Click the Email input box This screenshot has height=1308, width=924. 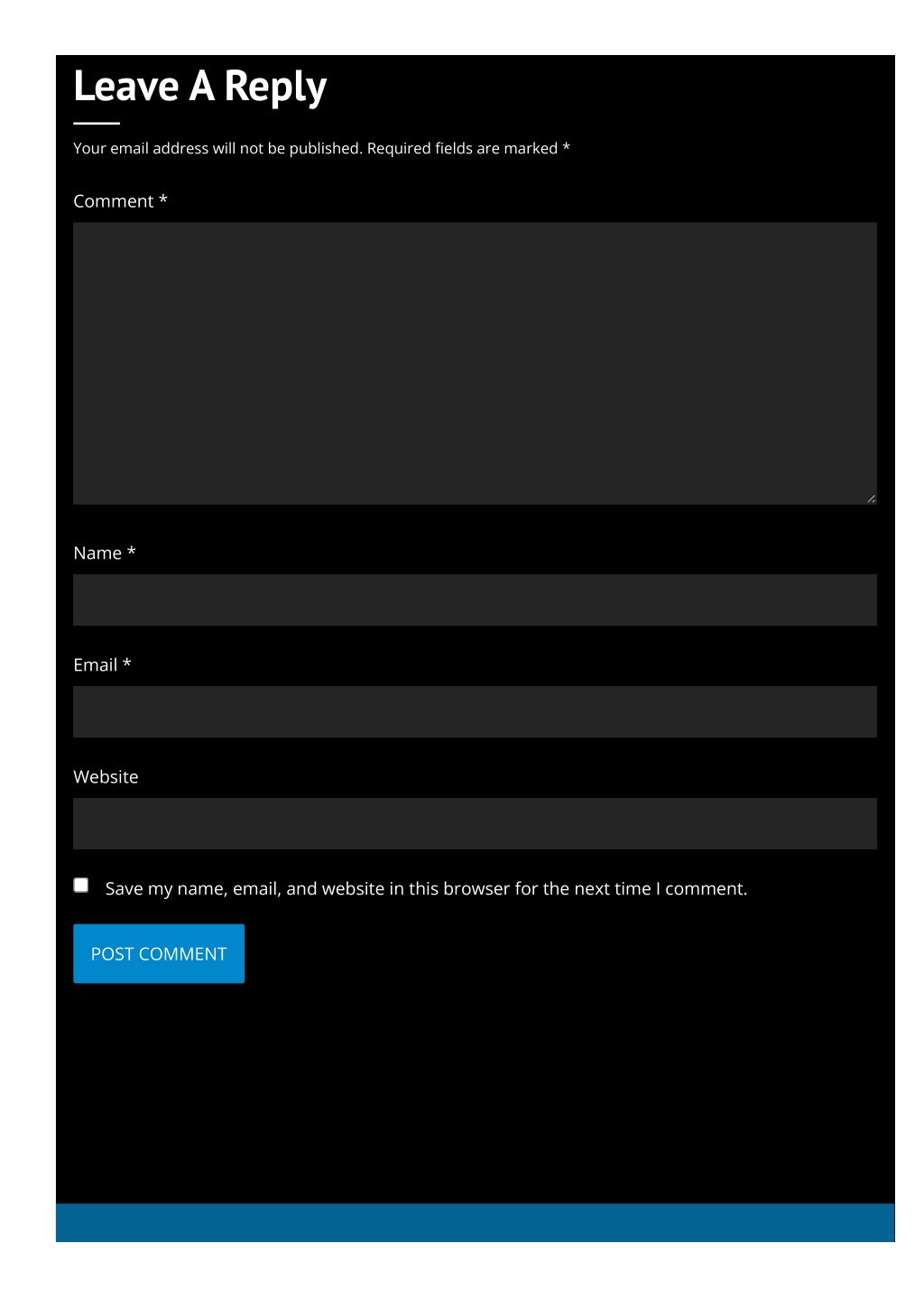coord(475,712)
